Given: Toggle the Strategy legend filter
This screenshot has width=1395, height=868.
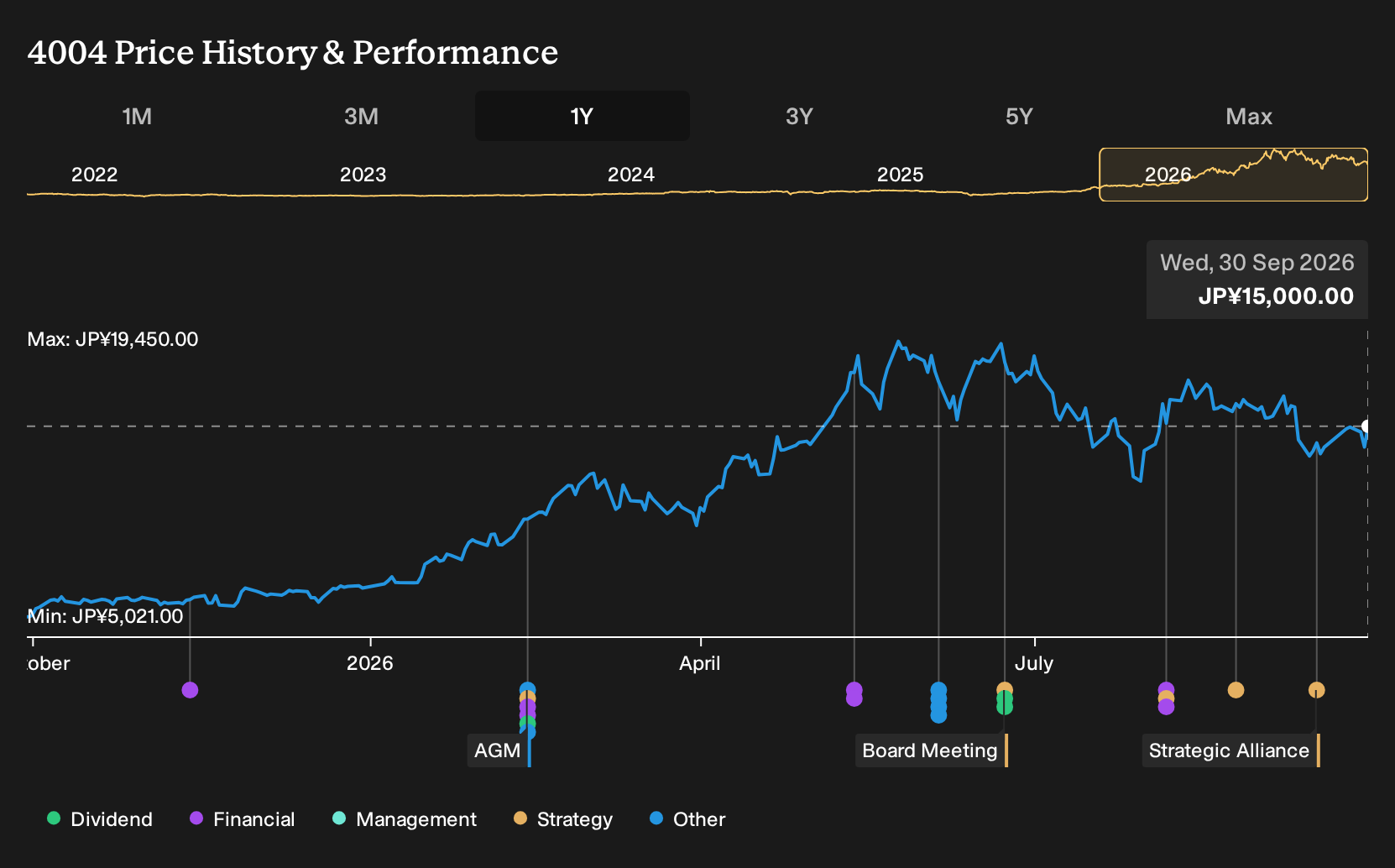Looking at the screenshot, I should coord(563,819).
